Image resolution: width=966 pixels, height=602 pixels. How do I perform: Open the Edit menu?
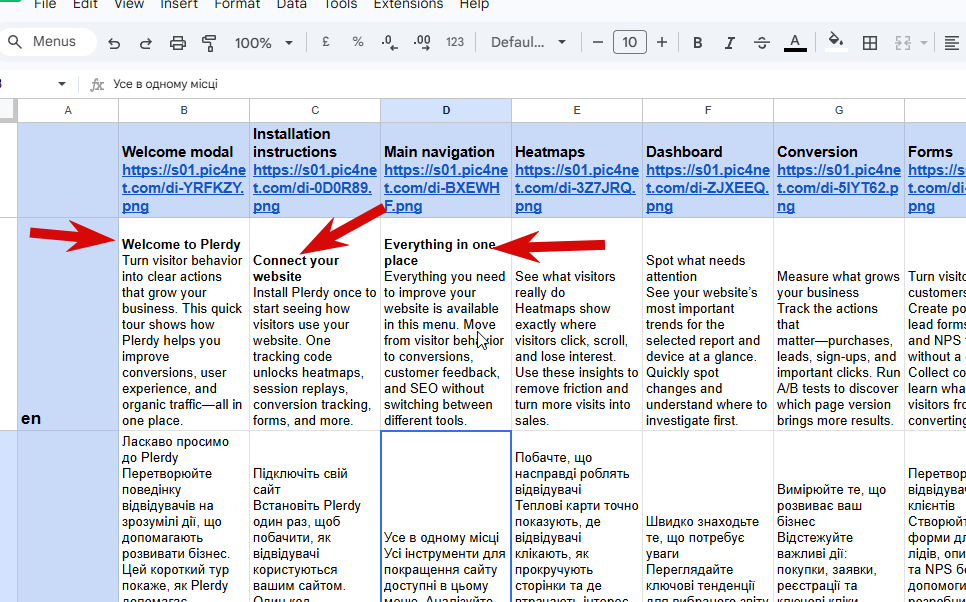pos(85,5)
